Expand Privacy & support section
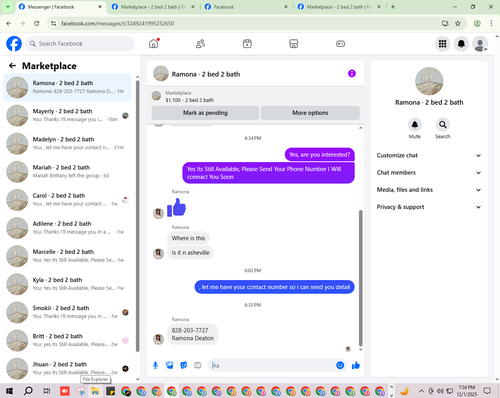This screenshot has height=398, width=500. tap(429, 207)
